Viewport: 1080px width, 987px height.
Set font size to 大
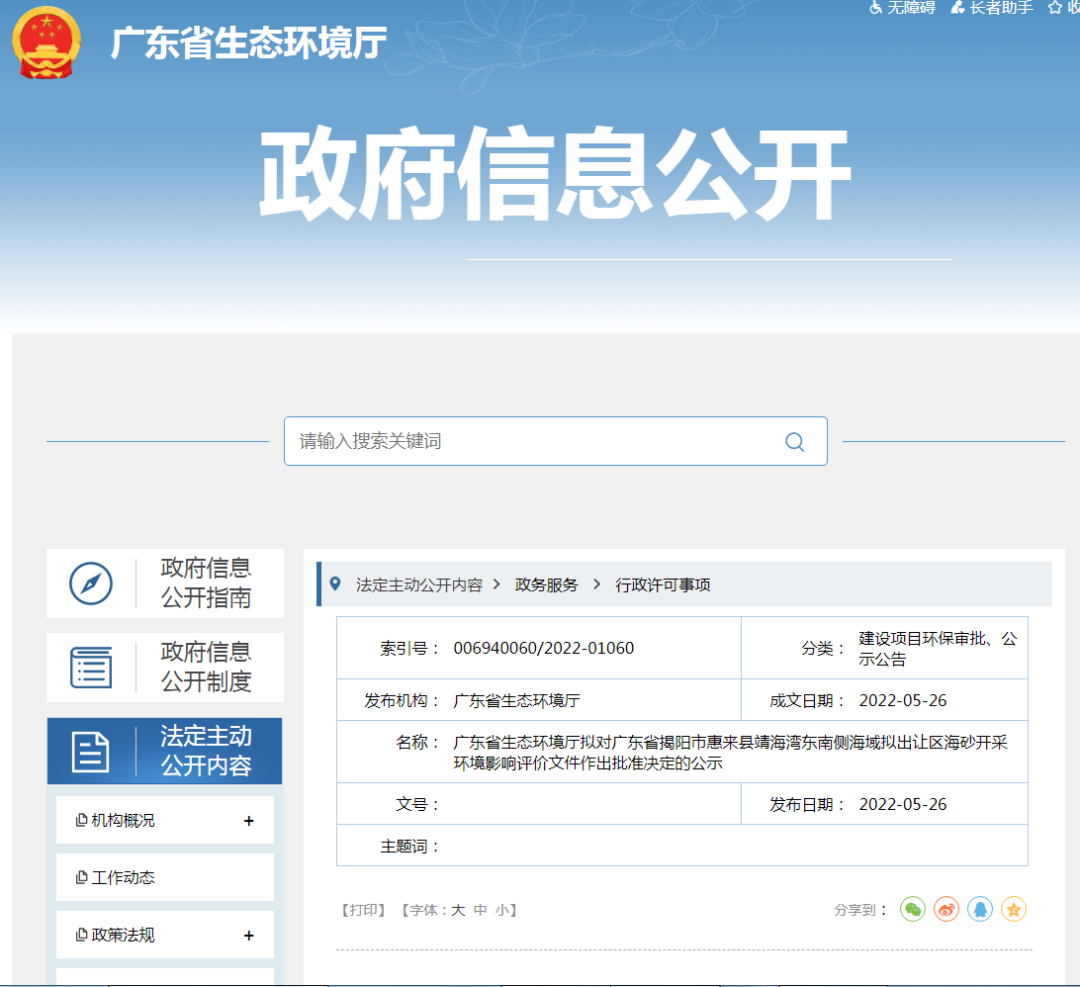pos(458,910)
